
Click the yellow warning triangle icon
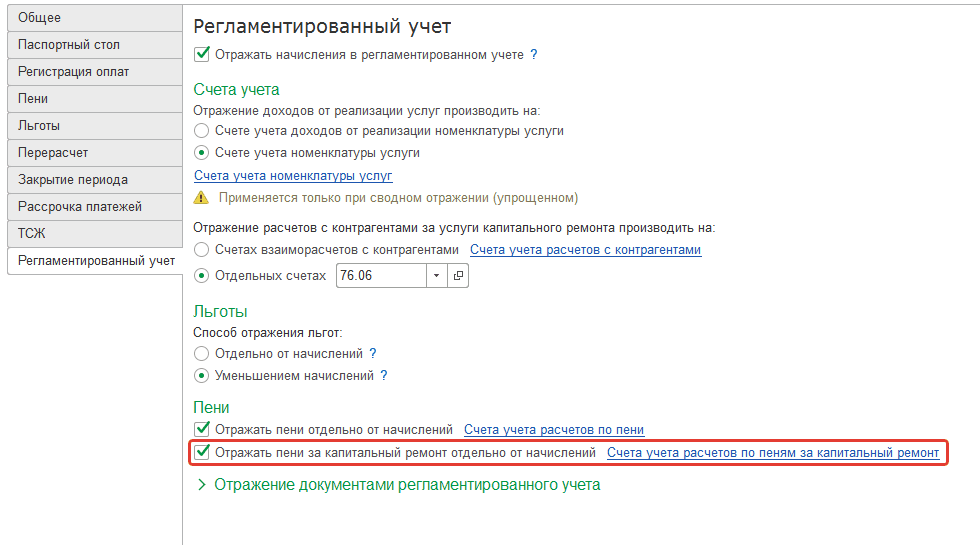coord(201,198)
